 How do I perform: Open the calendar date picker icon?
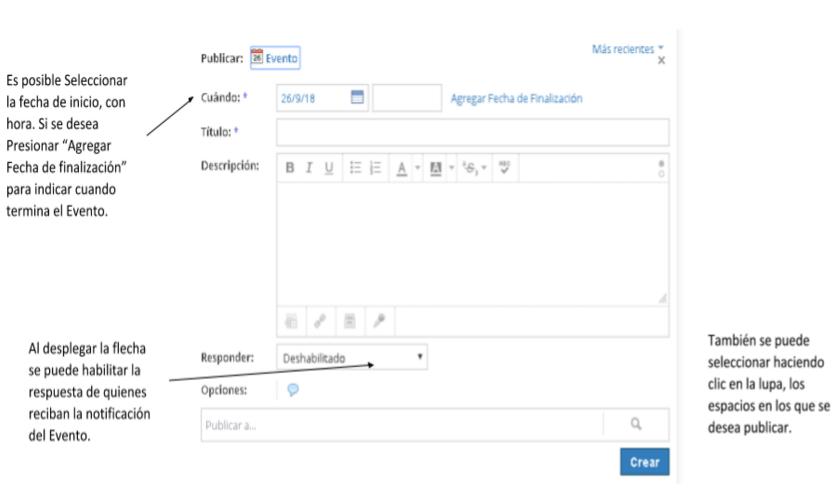pyautogui.click(x=357, y=98)
